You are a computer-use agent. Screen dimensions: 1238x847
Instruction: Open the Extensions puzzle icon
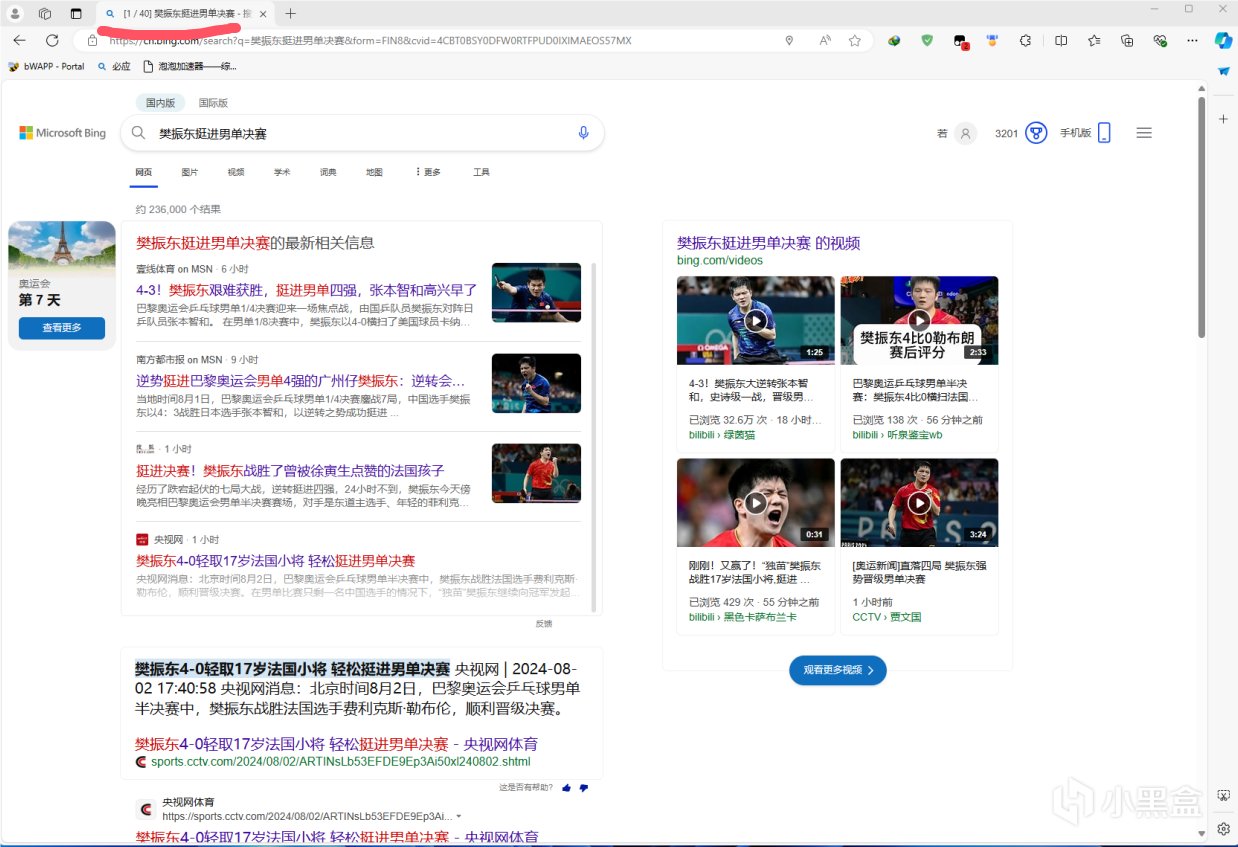[x=1025, y=41]
